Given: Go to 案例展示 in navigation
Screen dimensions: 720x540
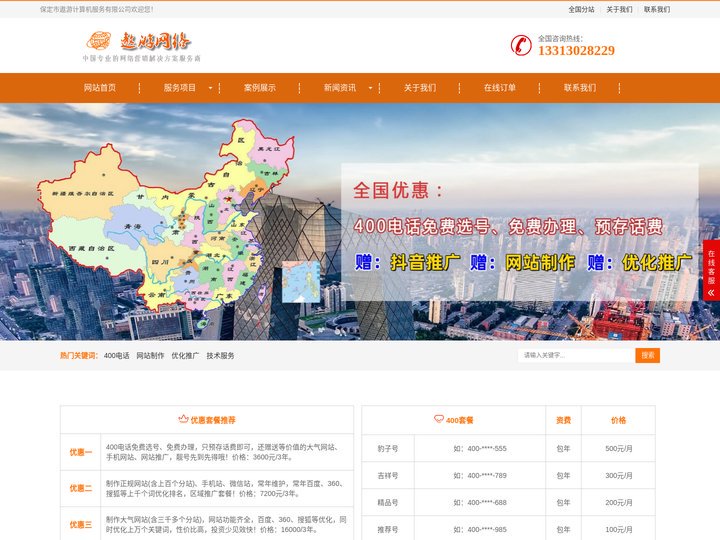Looking at the screenshot, I should 260,88.
